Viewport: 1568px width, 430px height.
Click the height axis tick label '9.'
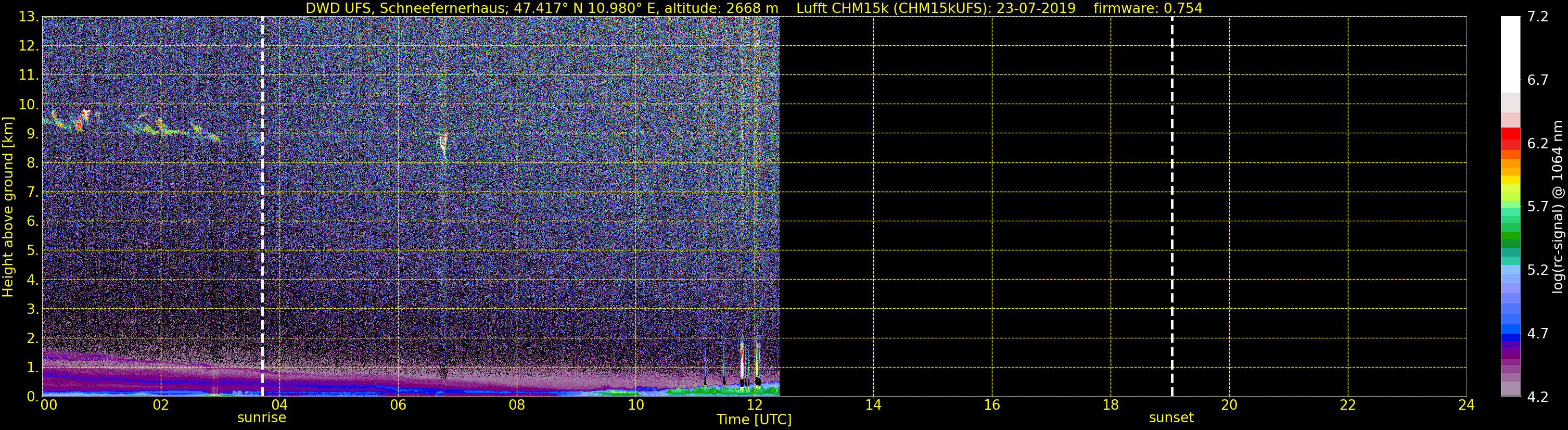(32, 133)
